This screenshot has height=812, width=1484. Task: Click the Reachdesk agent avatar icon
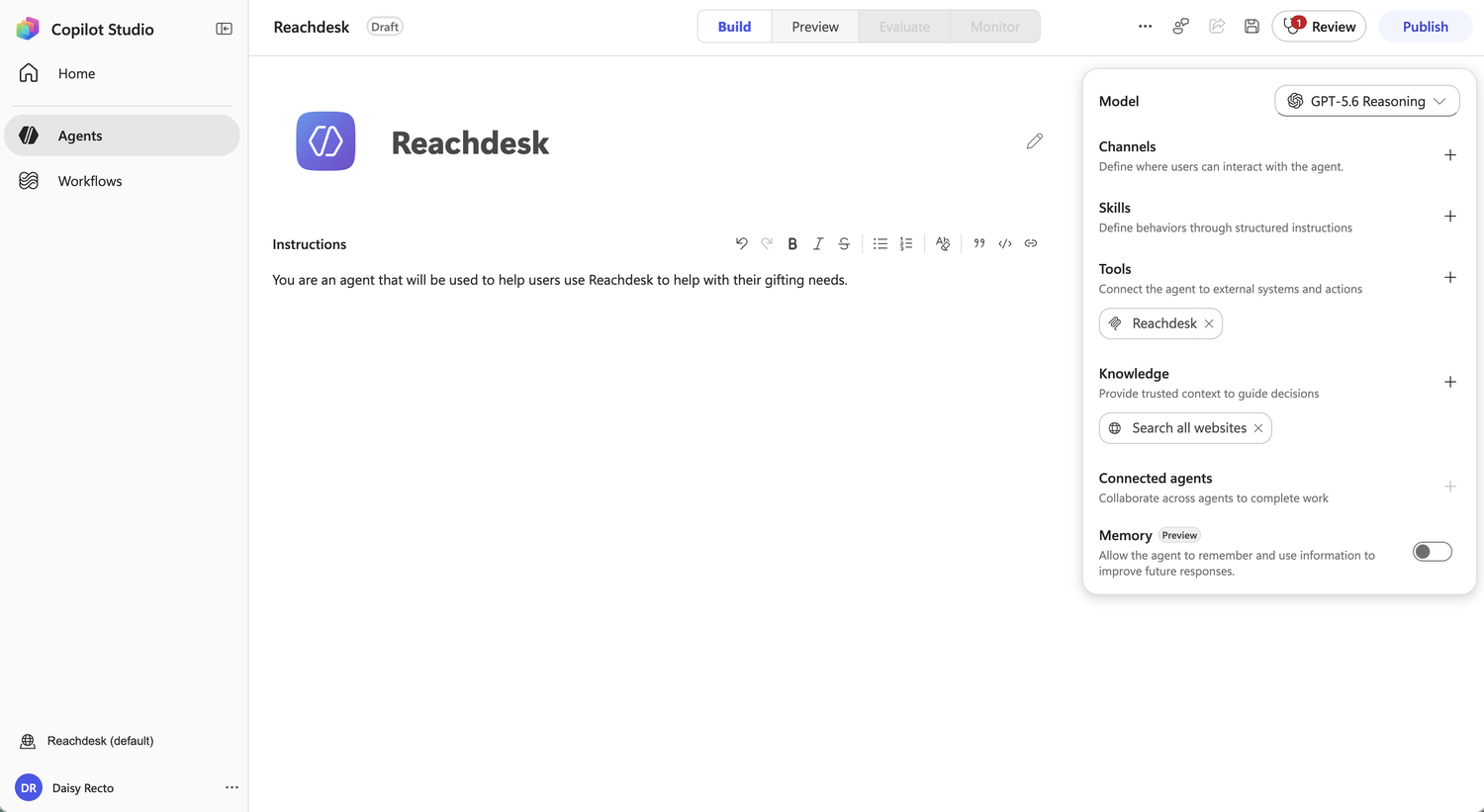coord(325,141)
